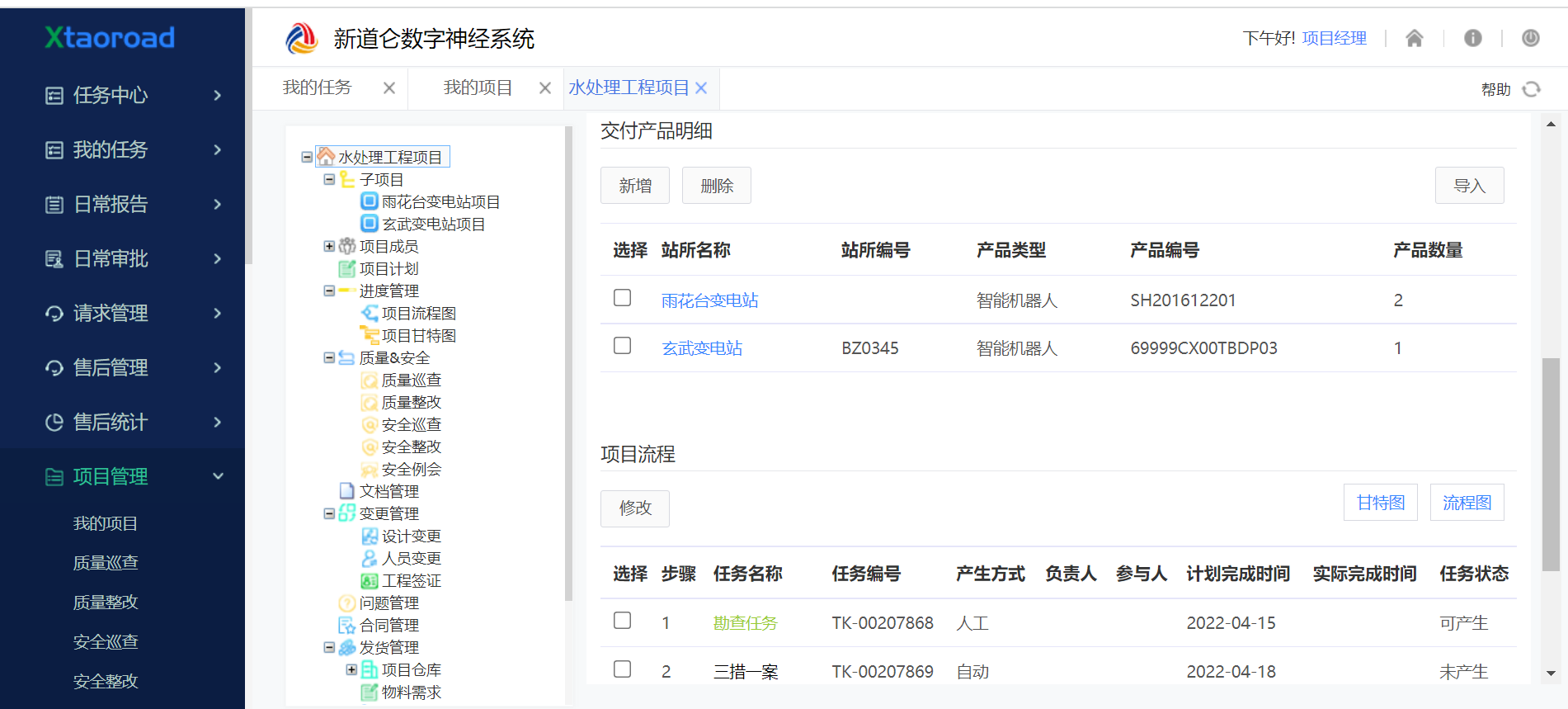Open the 流程图 button
Screen dimensions: 1568x709
[1467, 503]
